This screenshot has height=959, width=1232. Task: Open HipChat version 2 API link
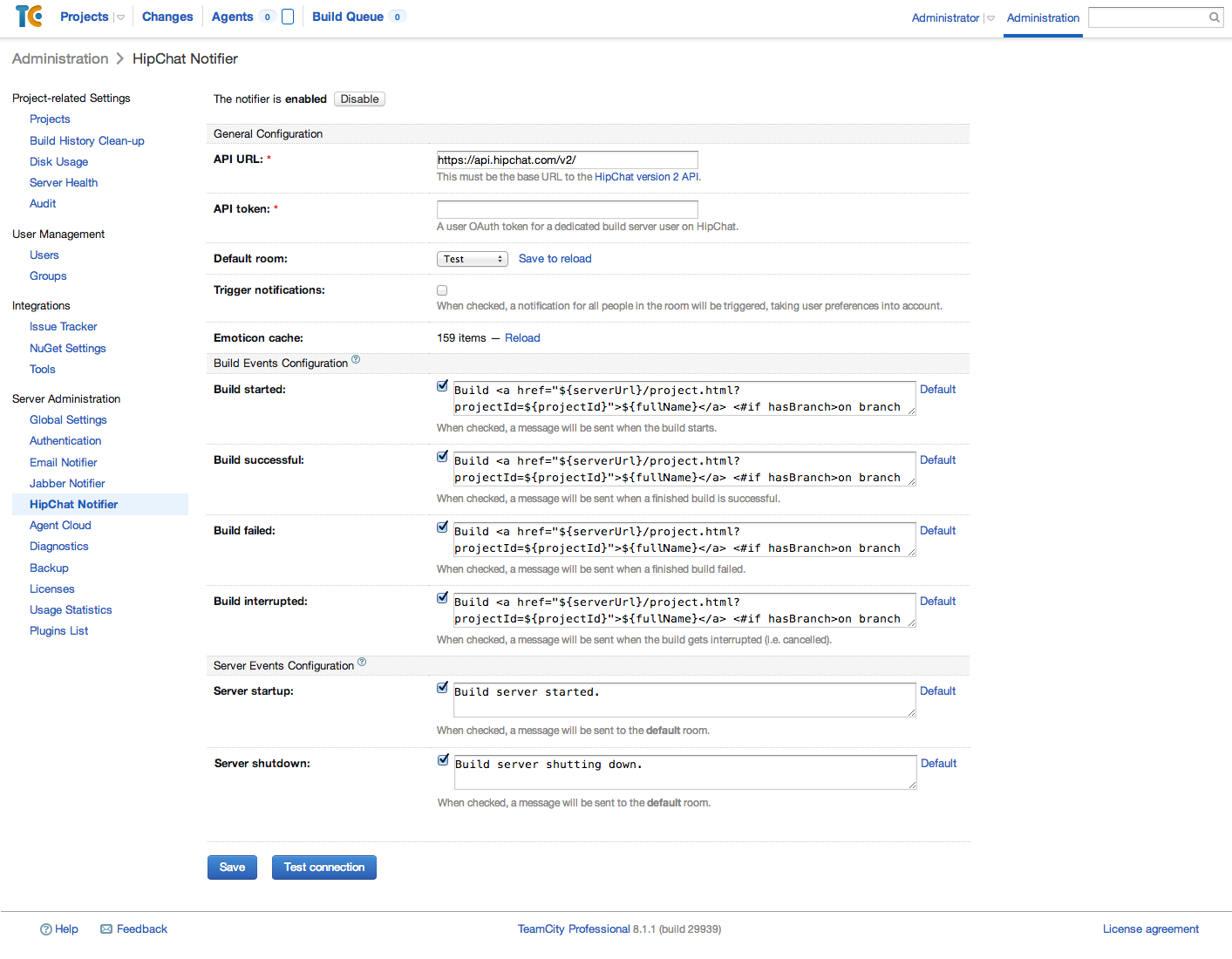(647, 177)
